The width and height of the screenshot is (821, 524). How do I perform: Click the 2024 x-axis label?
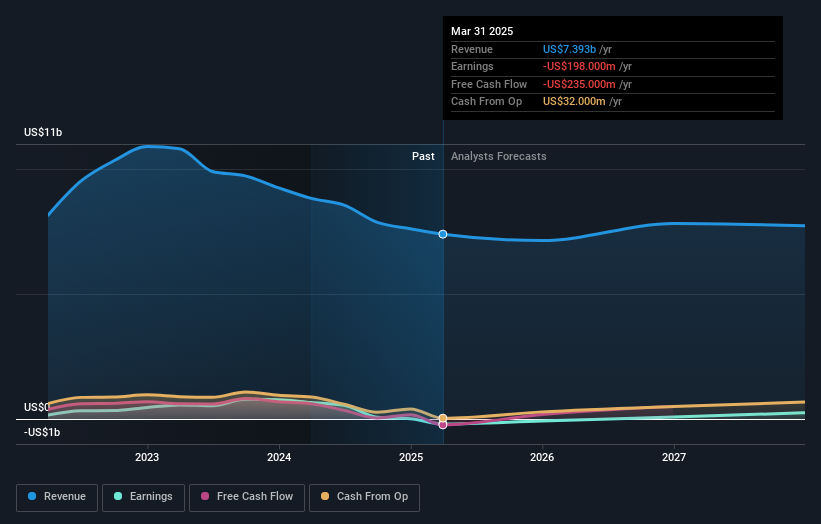tap(279, 457)
